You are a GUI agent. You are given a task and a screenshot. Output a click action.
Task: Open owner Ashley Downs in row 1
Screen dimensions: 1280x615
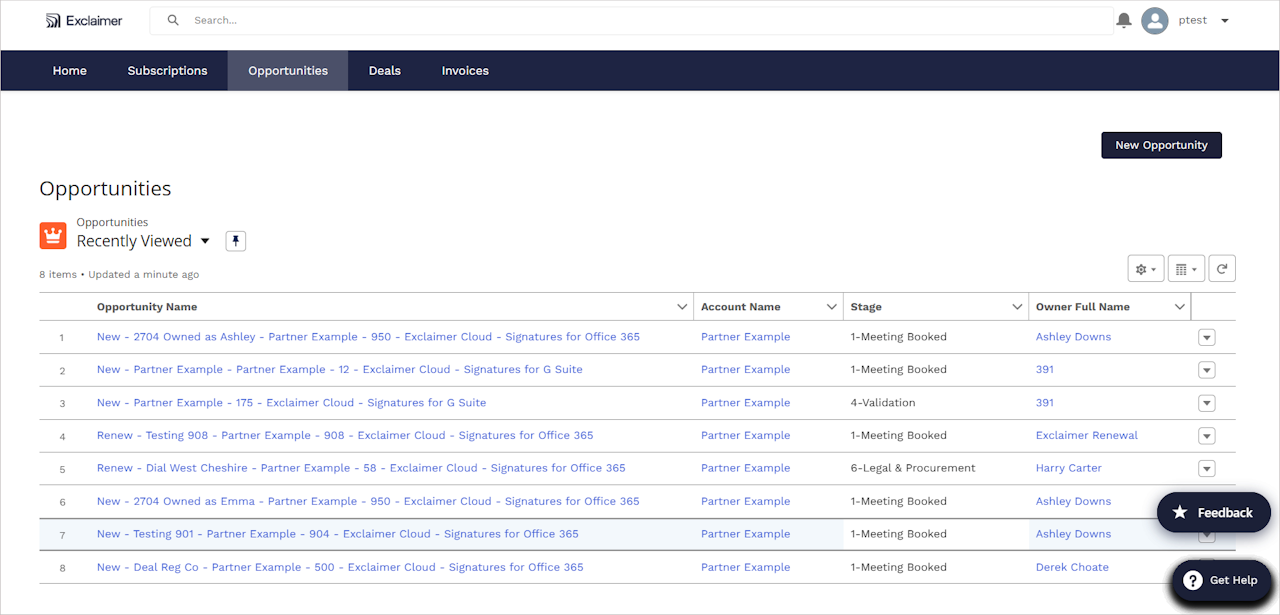[x=1073, y=337]
